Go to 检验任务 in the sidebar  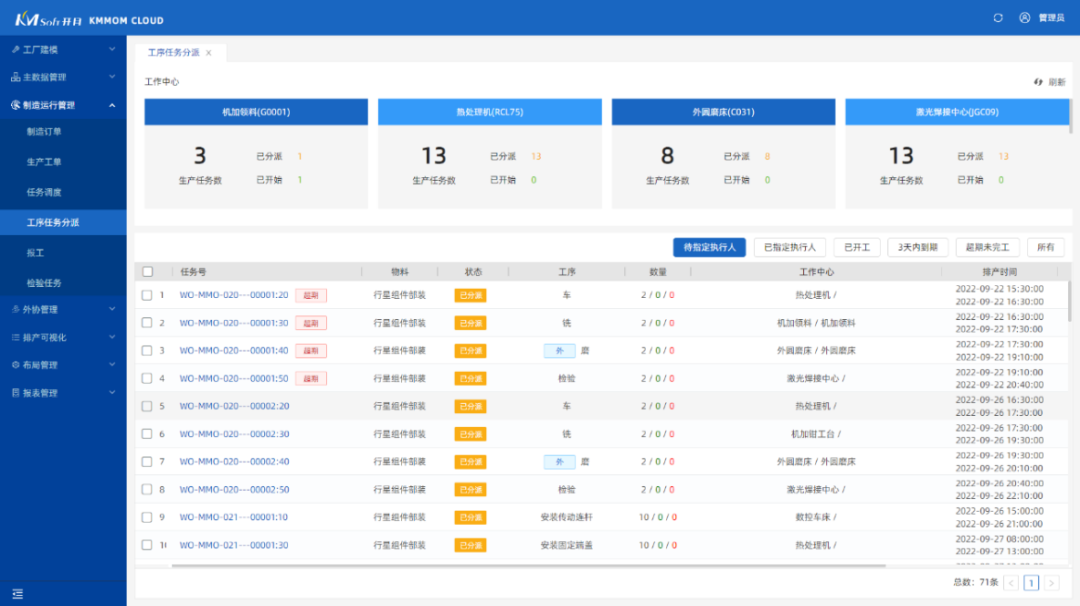44,283
